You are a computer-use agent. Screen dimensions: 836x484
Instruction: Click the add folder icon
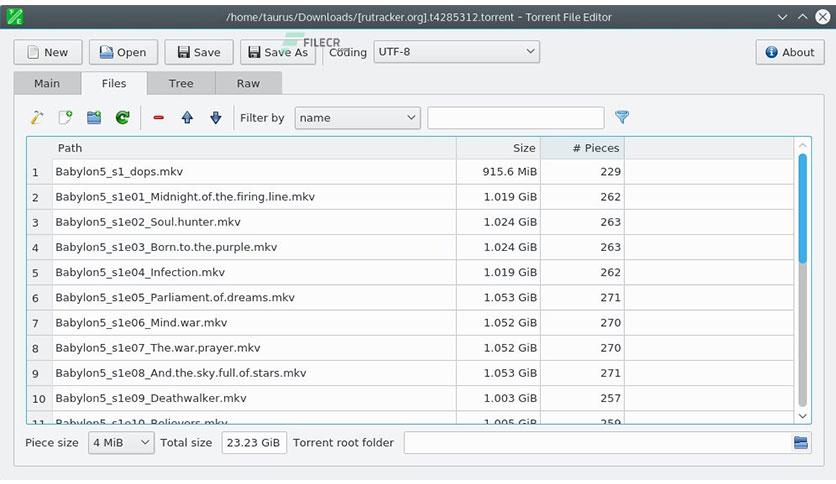point(94,117)
